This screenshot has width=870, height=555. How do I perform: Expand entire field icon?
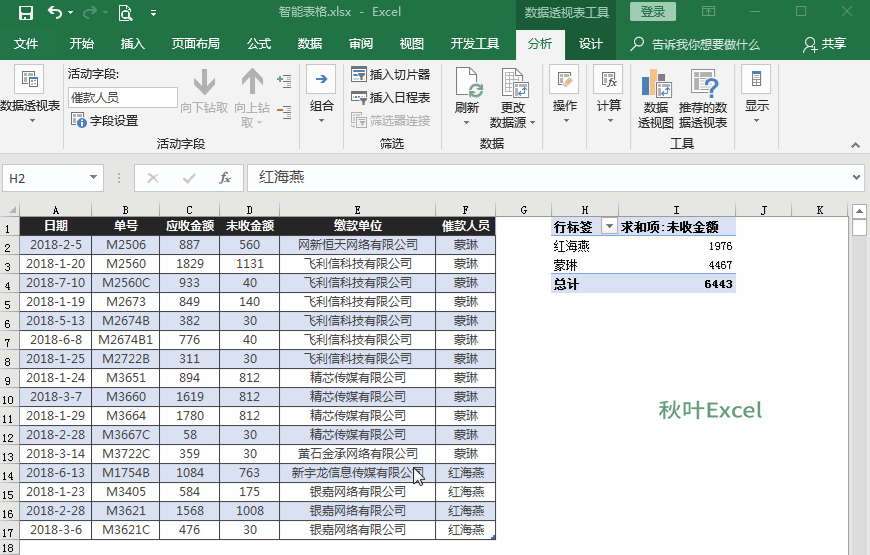[x=284, y=81]
